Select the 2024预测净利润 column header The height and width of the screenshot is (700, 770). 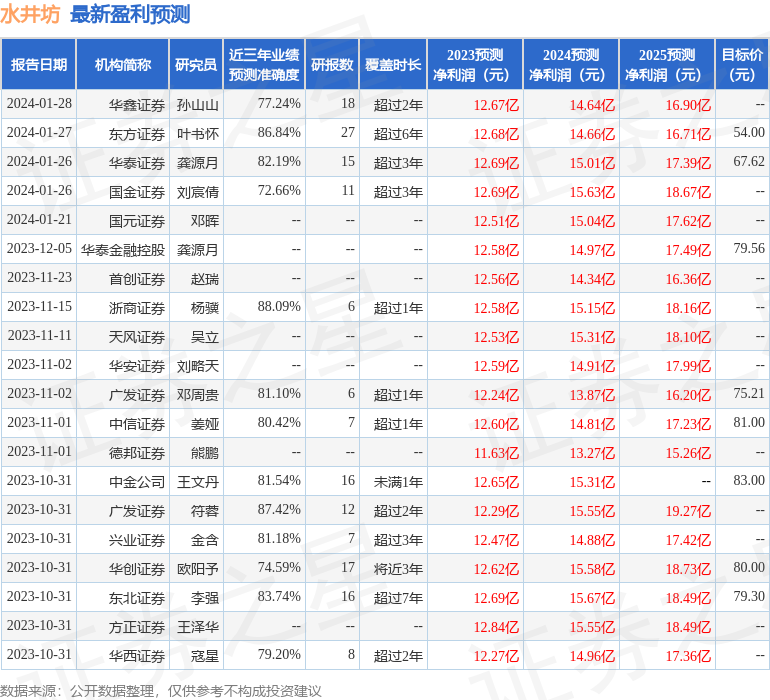pos(570,65)
